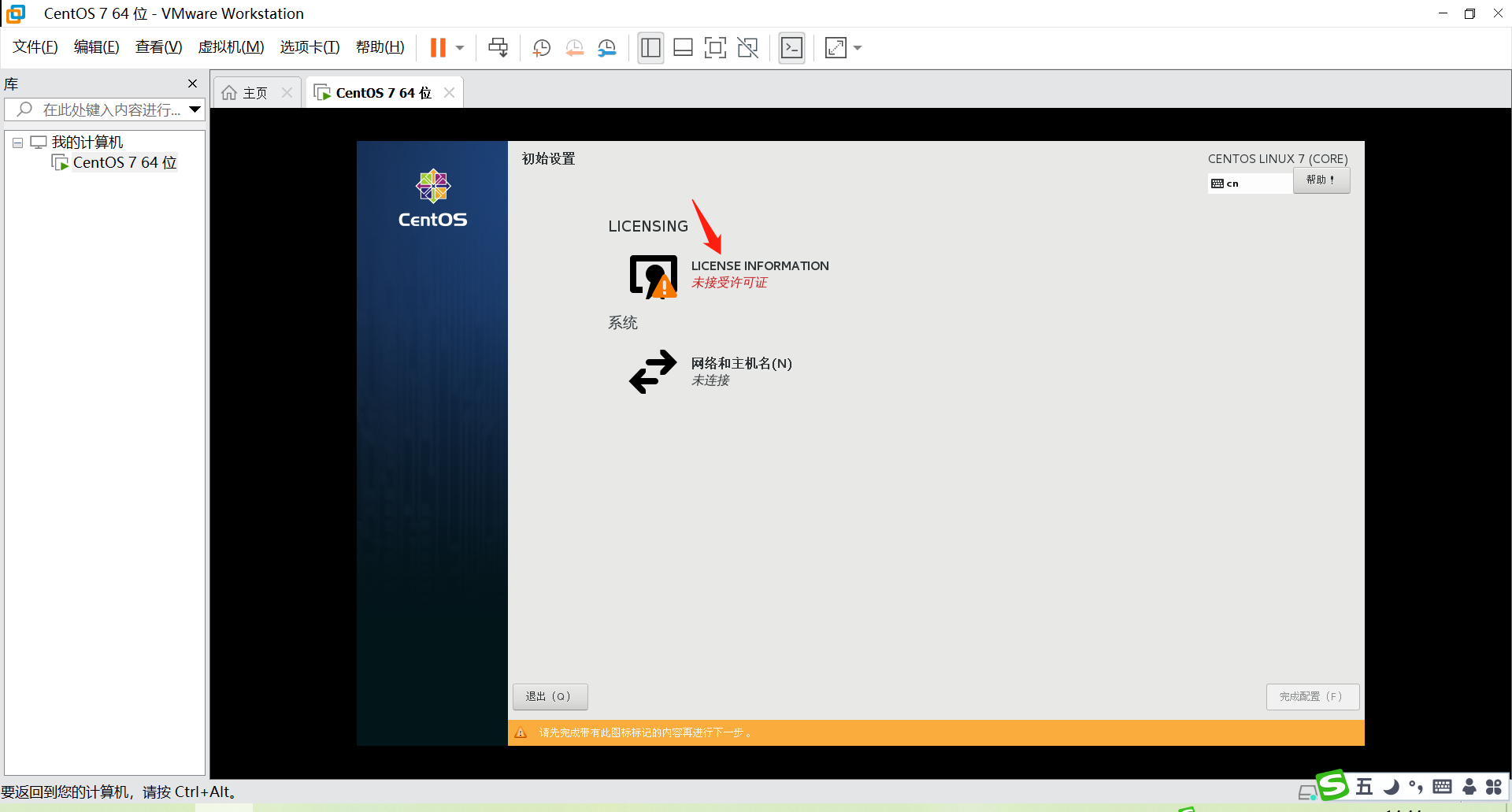Toggle the library sidebar view
Viewport: 1512px width, 812px height.
click(x=650, y=48)
